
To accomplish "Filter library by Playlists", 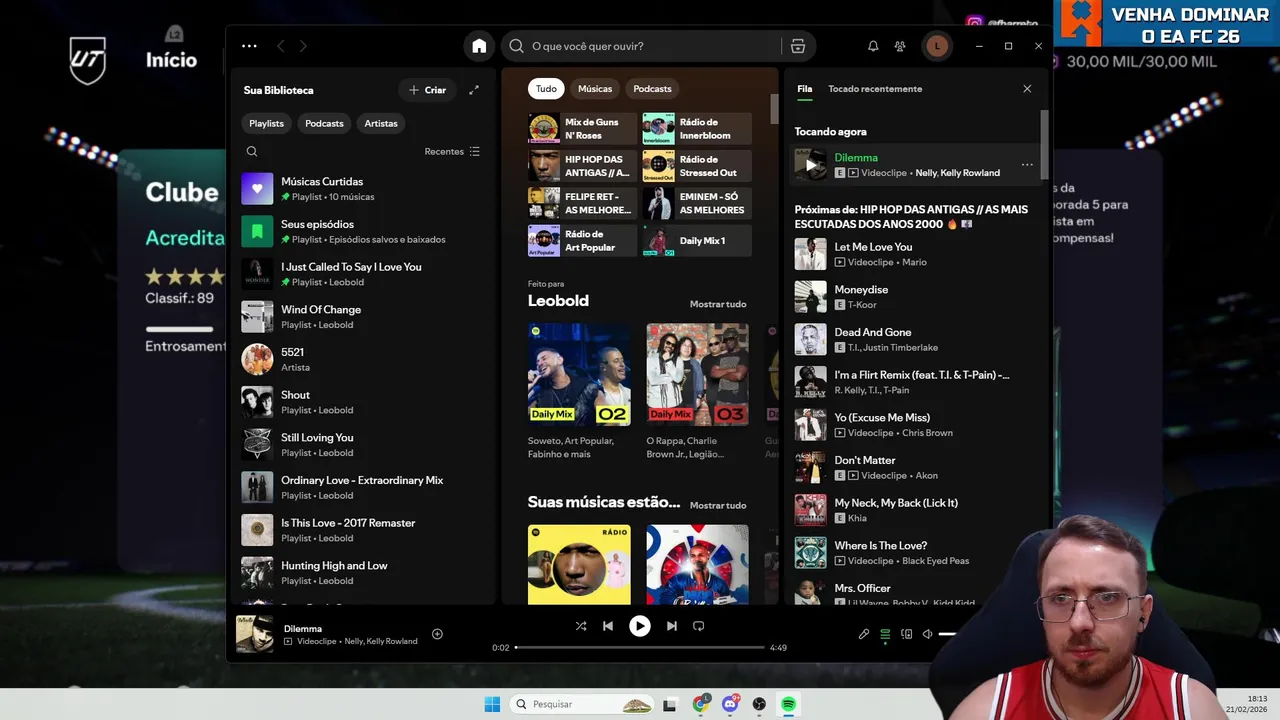I will point(266,123).
